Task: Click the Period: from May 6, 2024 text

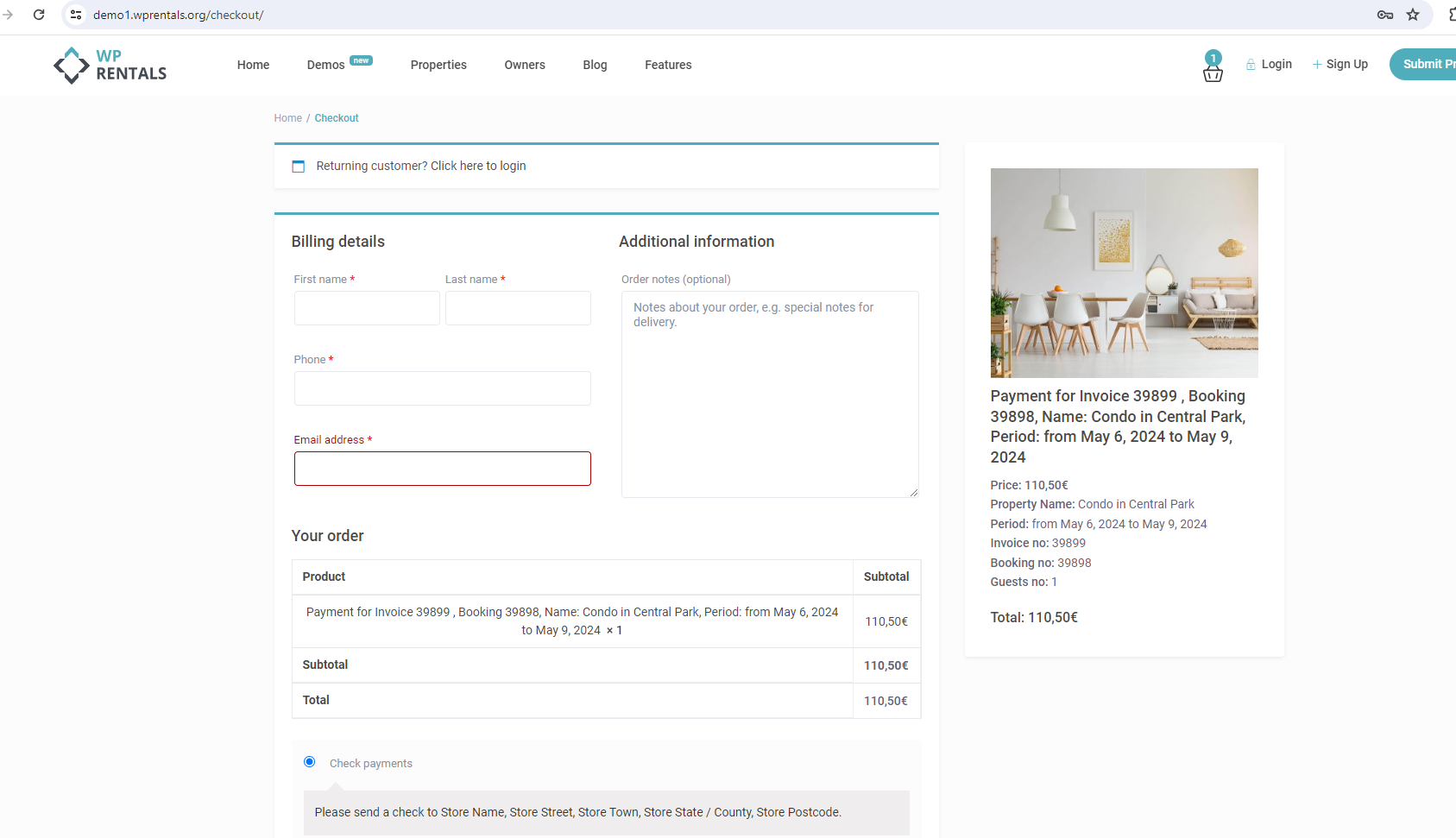Action: pyautogui.click(x=1099, y=524)
